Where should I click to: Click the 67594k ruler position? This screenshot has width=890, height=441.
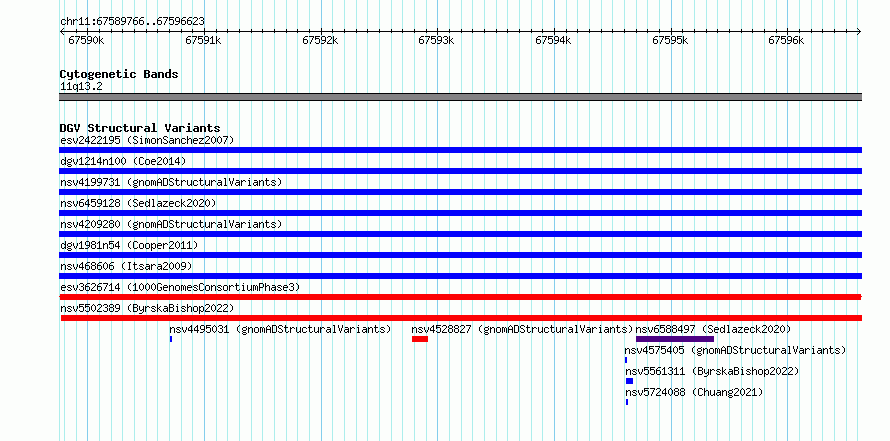coord(553,40)
